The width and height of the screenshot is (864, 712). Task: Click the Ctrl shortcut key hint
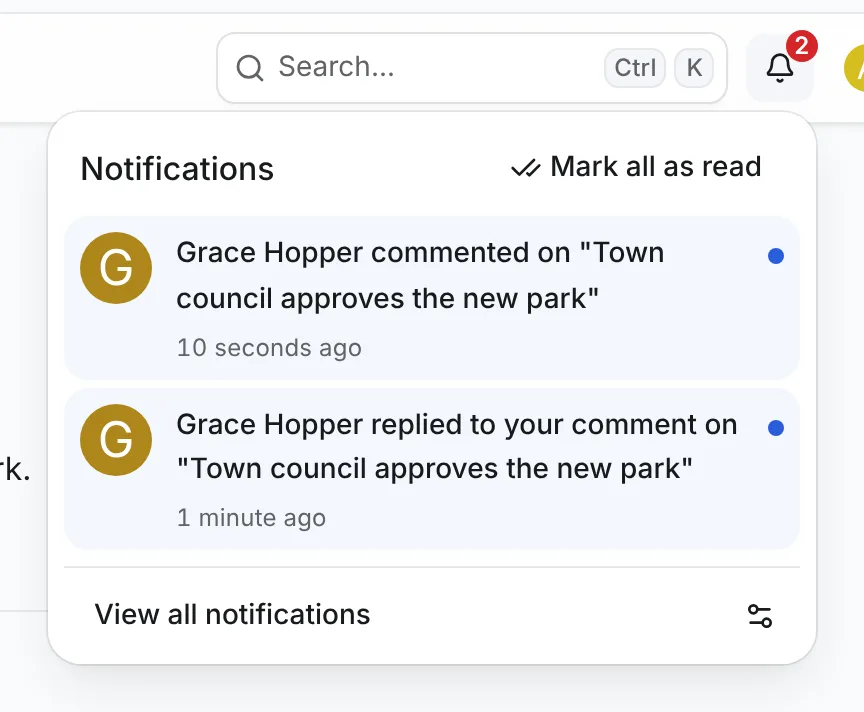pos(635,68)
